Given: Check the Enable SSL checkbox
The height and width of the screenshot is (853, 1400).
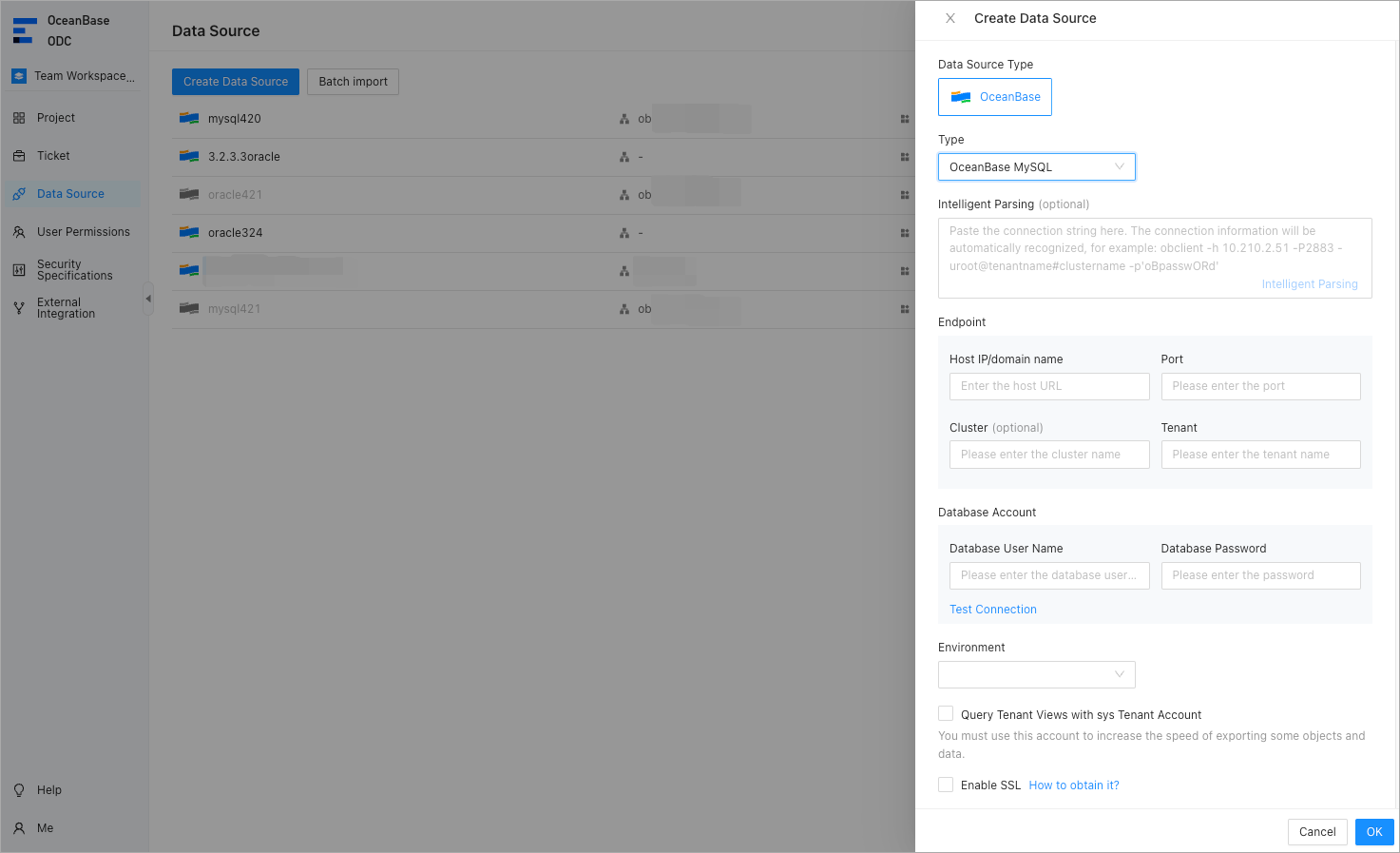Looking at the screenshot, I should coord(946,785).
